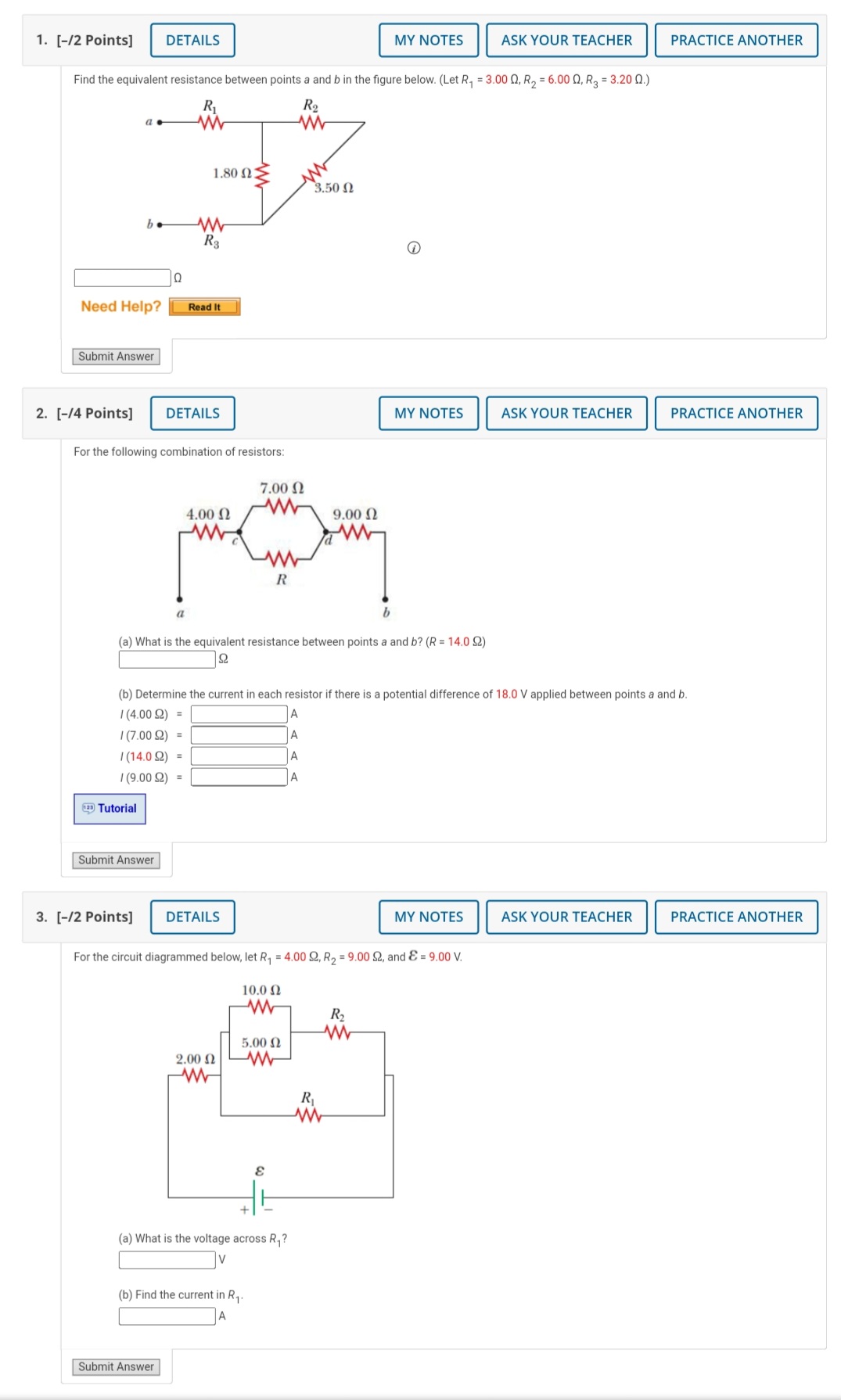Click the Need Help link in question 1
Image resolution: width=841 pixels, height=1400 pixels.
119,307
